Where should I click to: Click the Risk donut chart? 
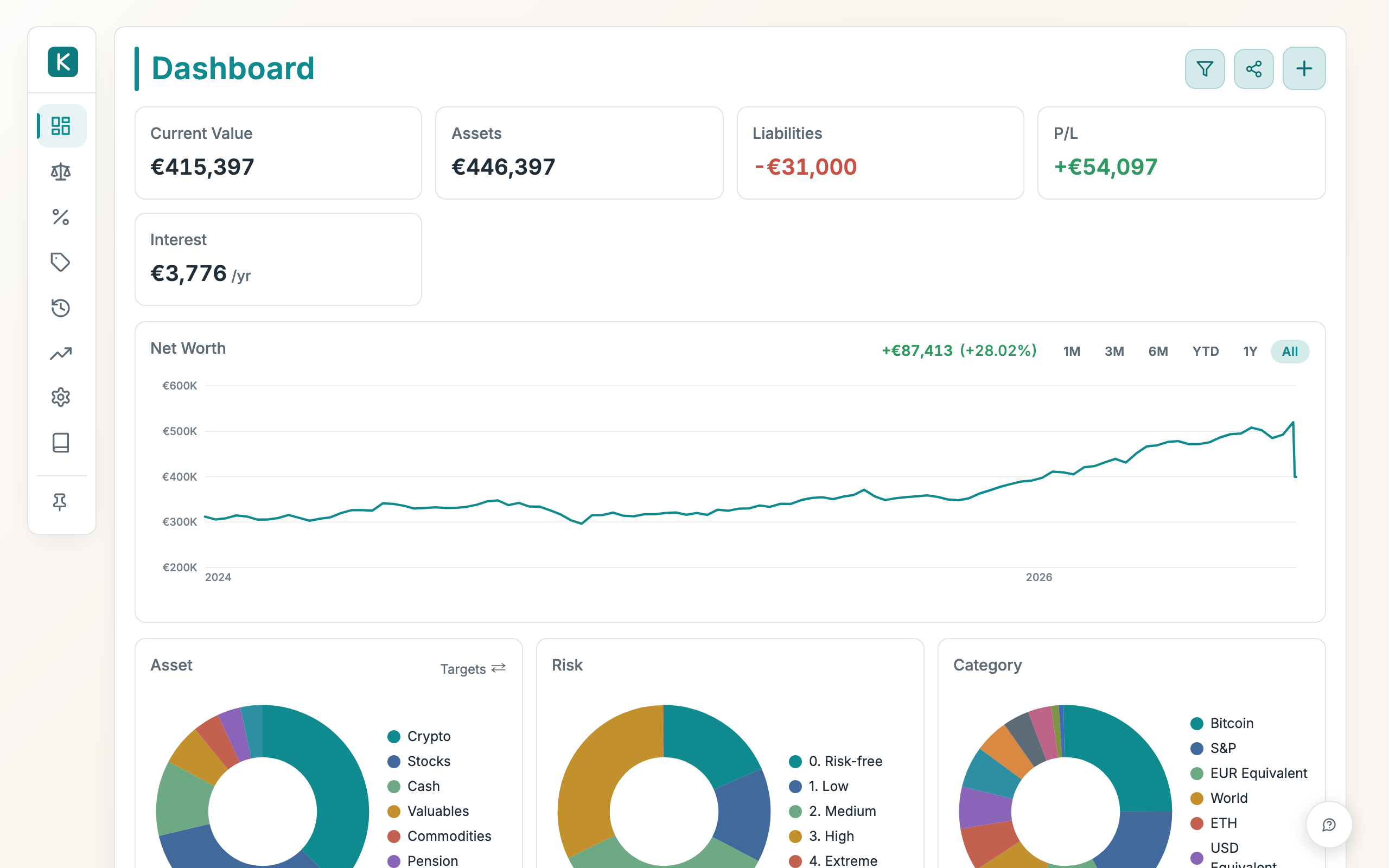tap(664, 787)
